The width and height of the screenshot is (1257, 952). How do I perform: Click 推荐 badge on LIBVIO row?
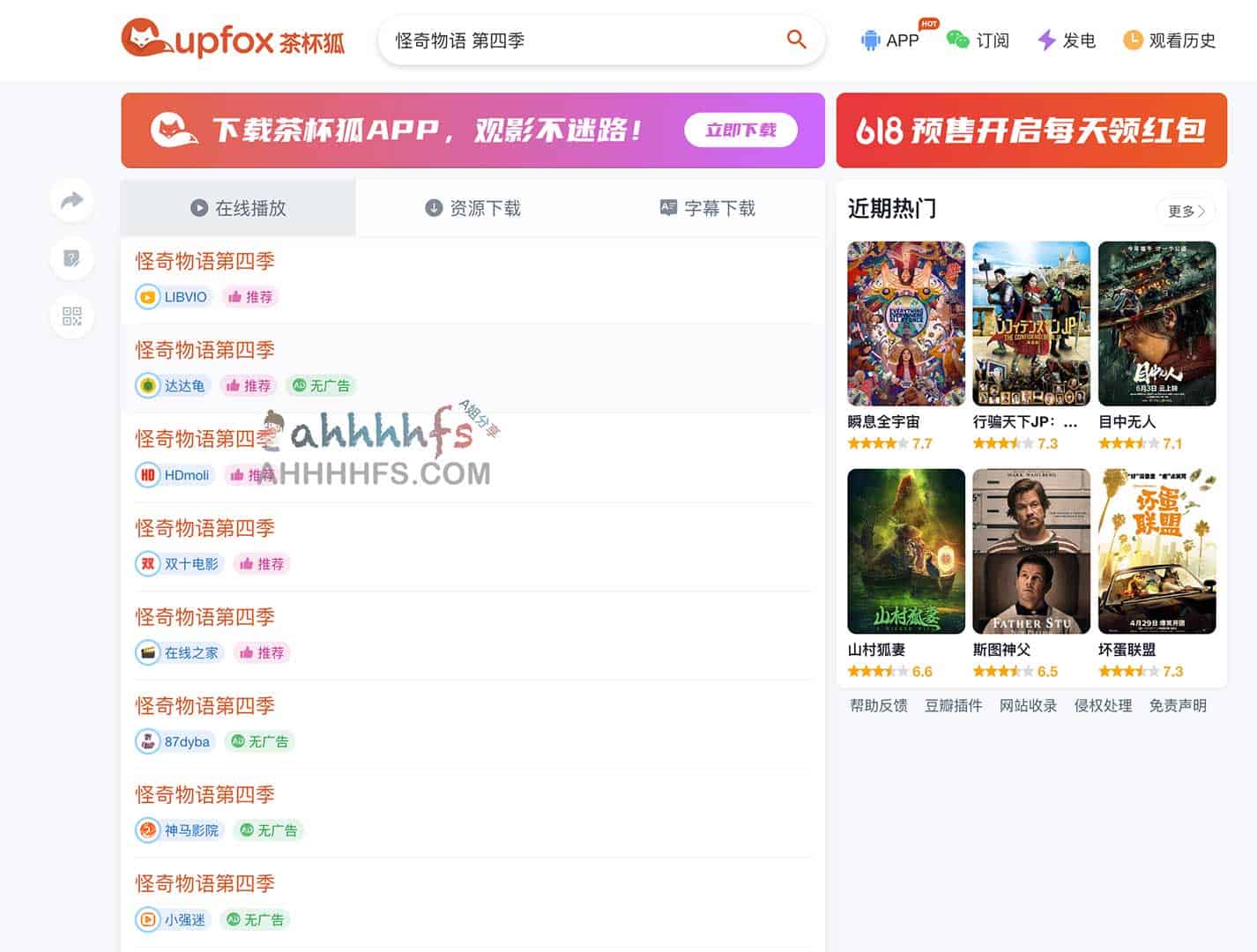click(250, 297)
